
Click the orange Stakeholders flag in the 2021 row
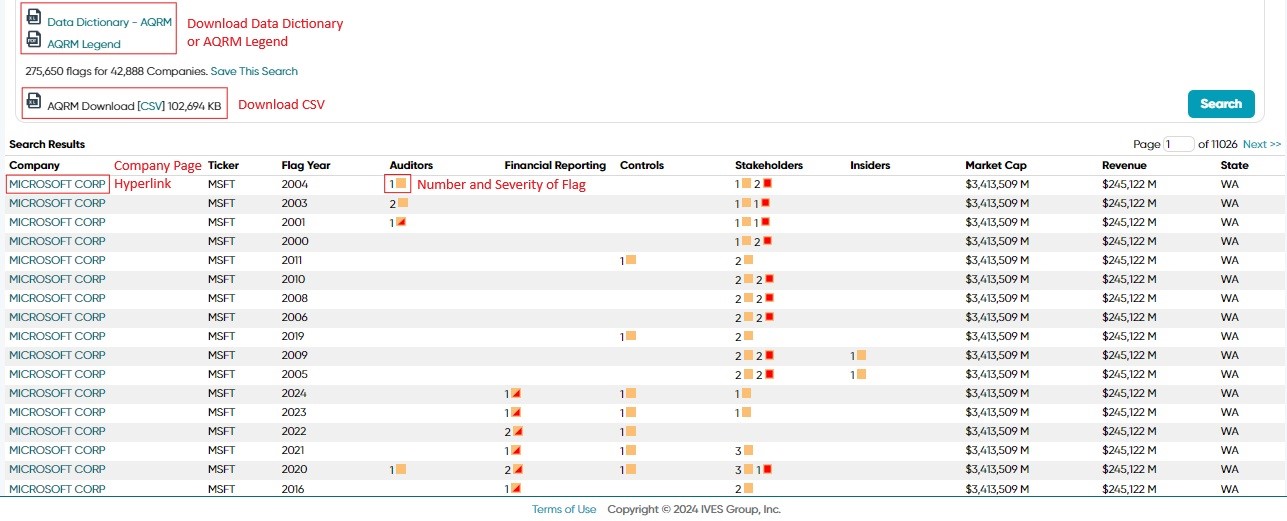(748, 450)
